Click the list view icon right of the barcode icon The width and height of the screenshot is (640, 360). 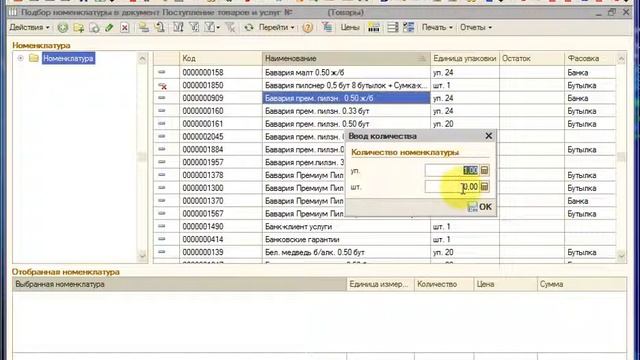[393, 28]
